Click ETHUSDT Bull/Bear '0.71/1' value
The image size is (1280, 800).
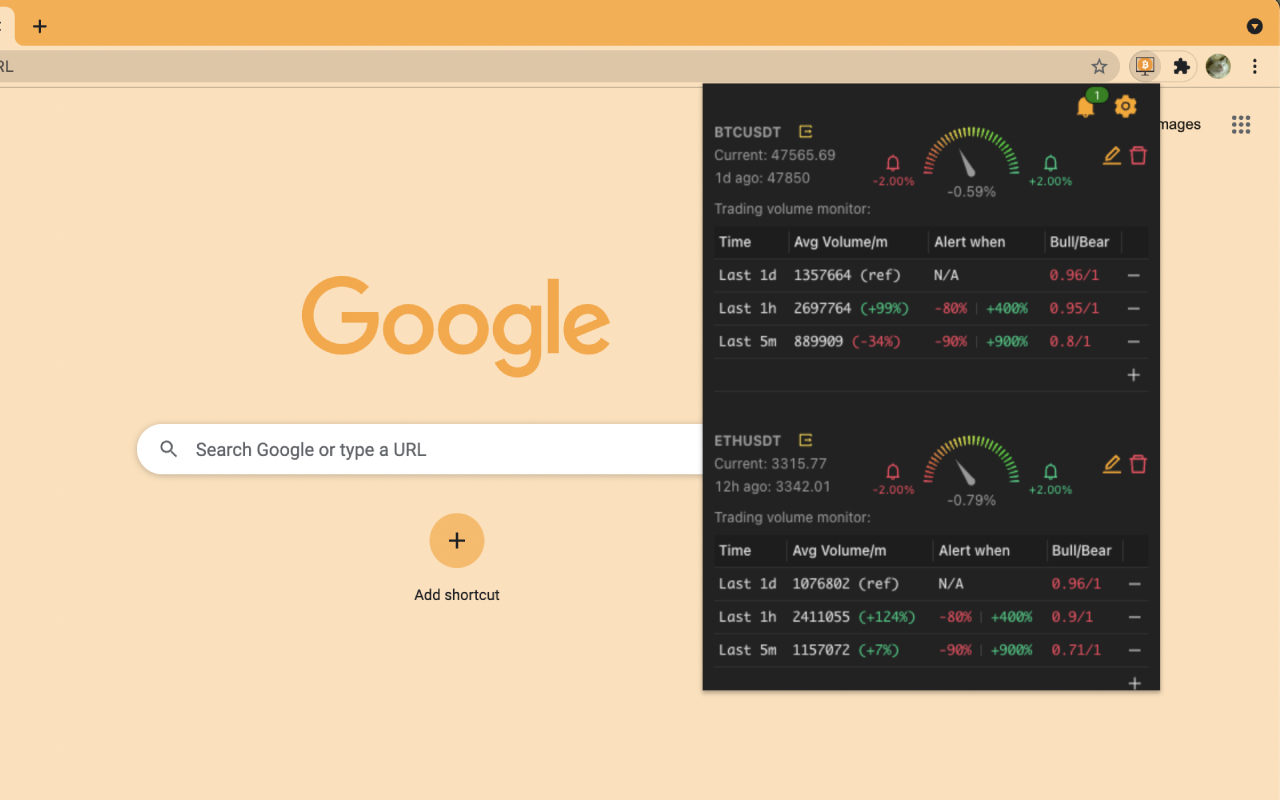pyautogui.click(x=1076, y=650)
